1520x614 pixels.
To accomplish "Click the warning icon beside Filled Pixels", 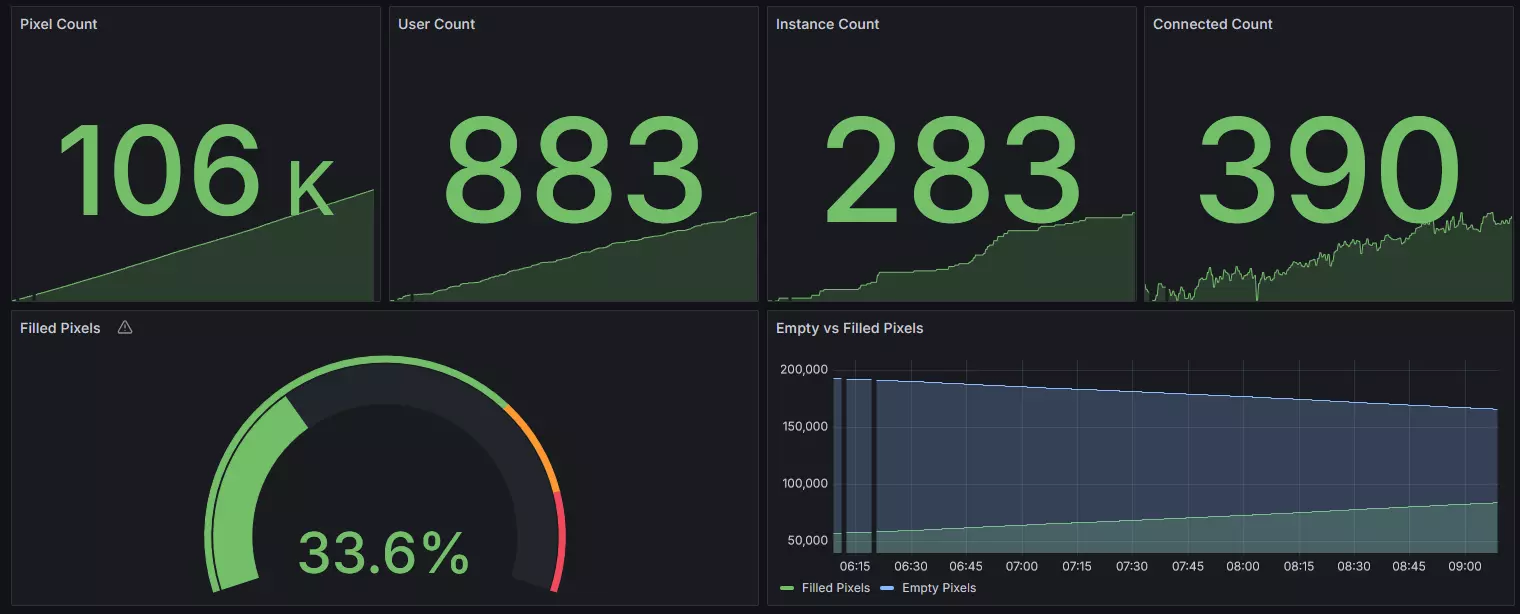I will tap(125, 327).
